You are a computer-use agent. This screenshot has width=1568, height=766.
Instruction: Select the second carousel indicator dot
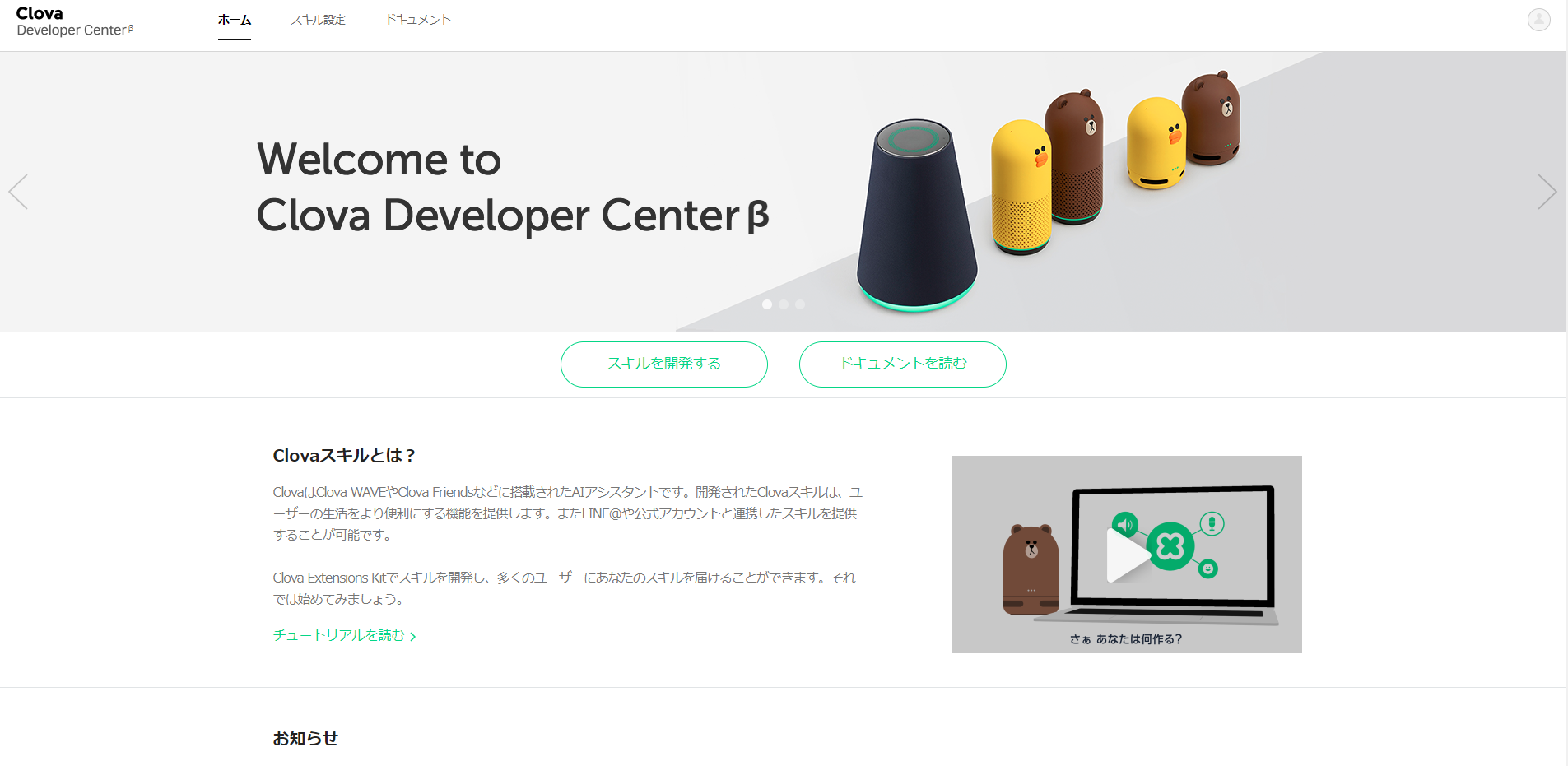[x=784, y=304]
